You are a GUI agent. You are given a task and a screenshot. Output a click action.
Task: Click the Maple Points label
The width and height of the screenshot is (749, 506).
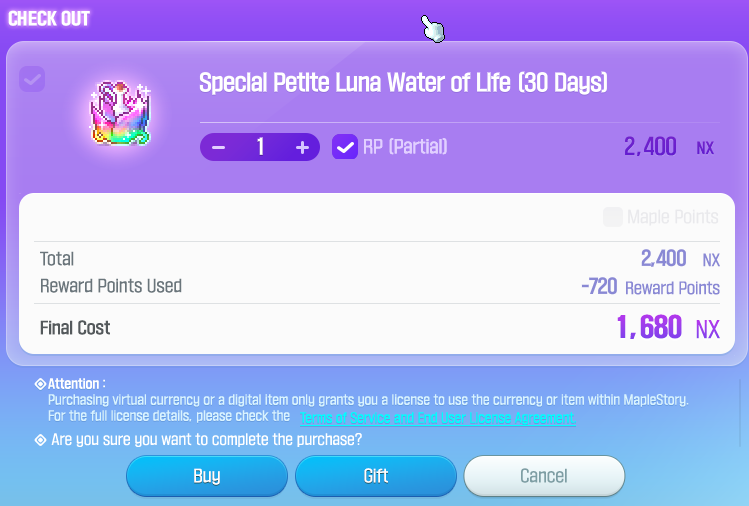click(673, 217)
